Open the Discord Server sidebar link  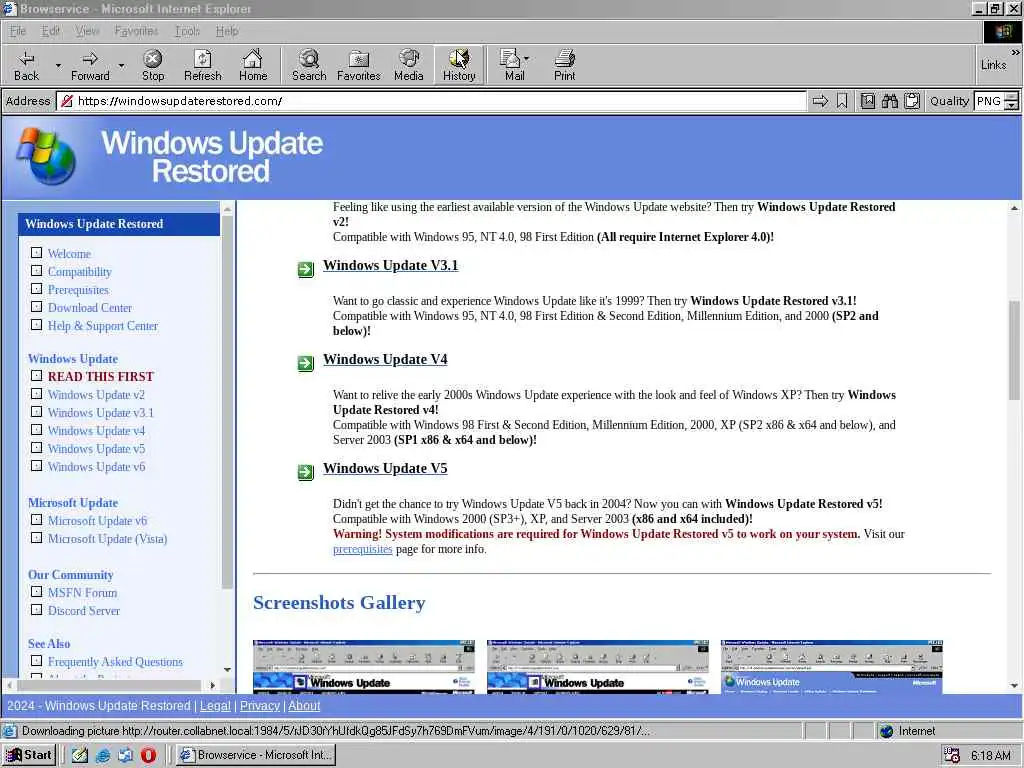(84, 611)
